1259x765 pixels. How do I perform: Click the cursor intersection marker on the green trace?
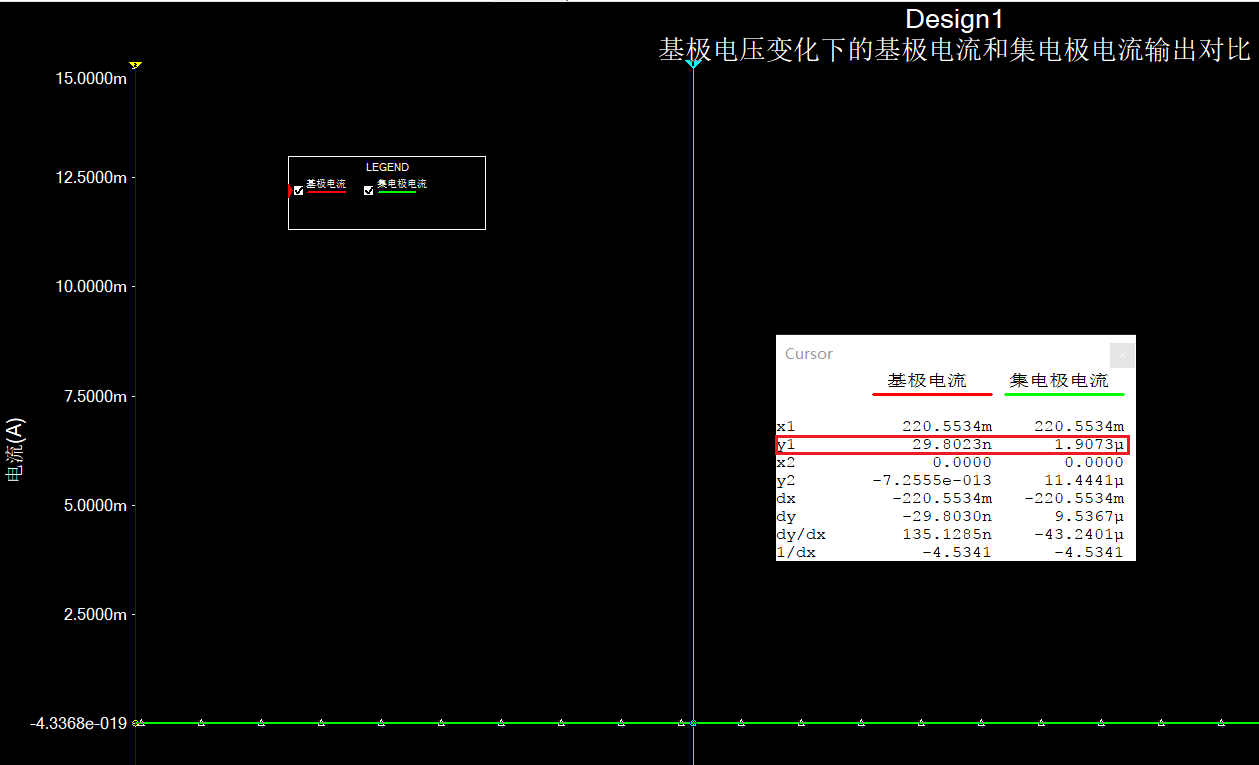click(x=693, y=722)
